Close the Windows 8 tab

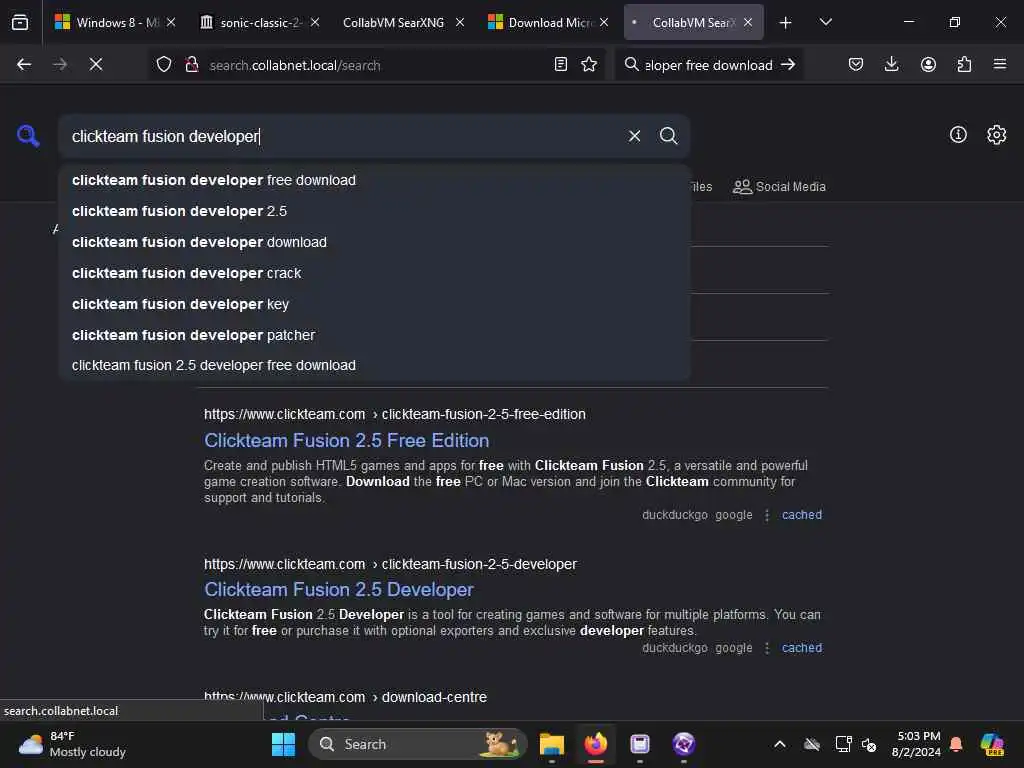click(x=171, y=22)
